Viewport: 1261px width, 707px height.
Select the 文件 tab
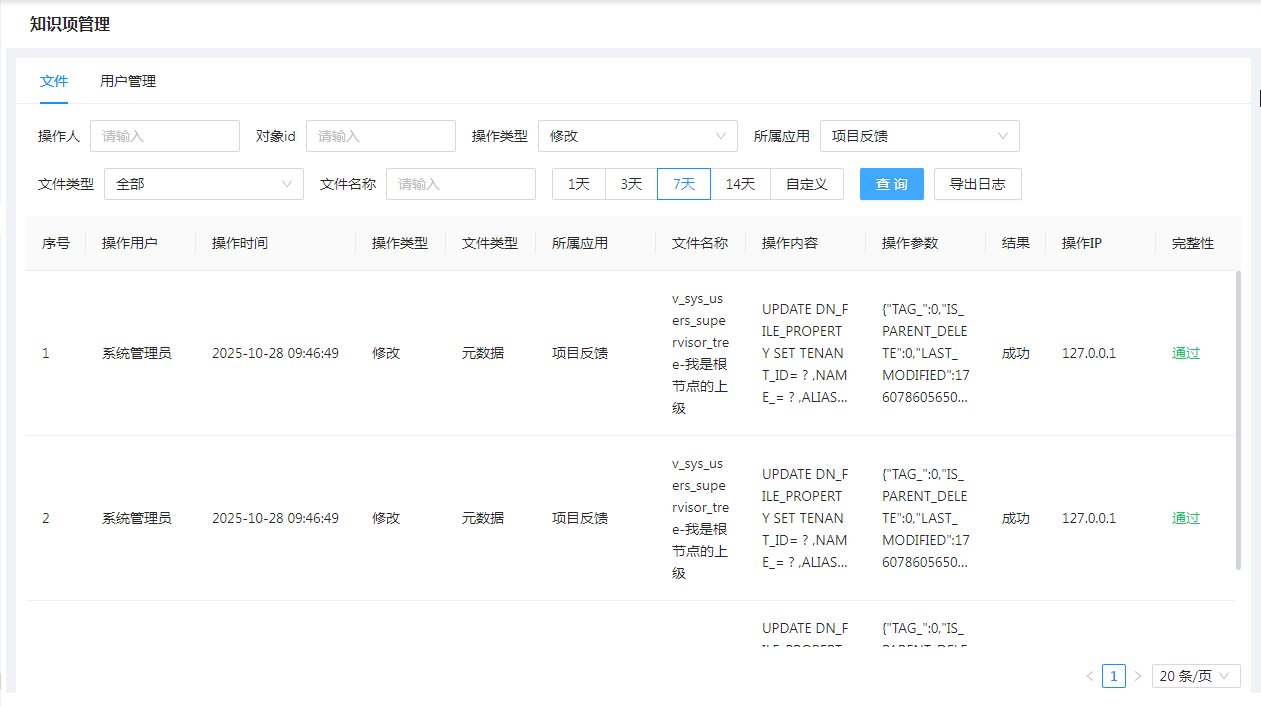tap(54, 82)
